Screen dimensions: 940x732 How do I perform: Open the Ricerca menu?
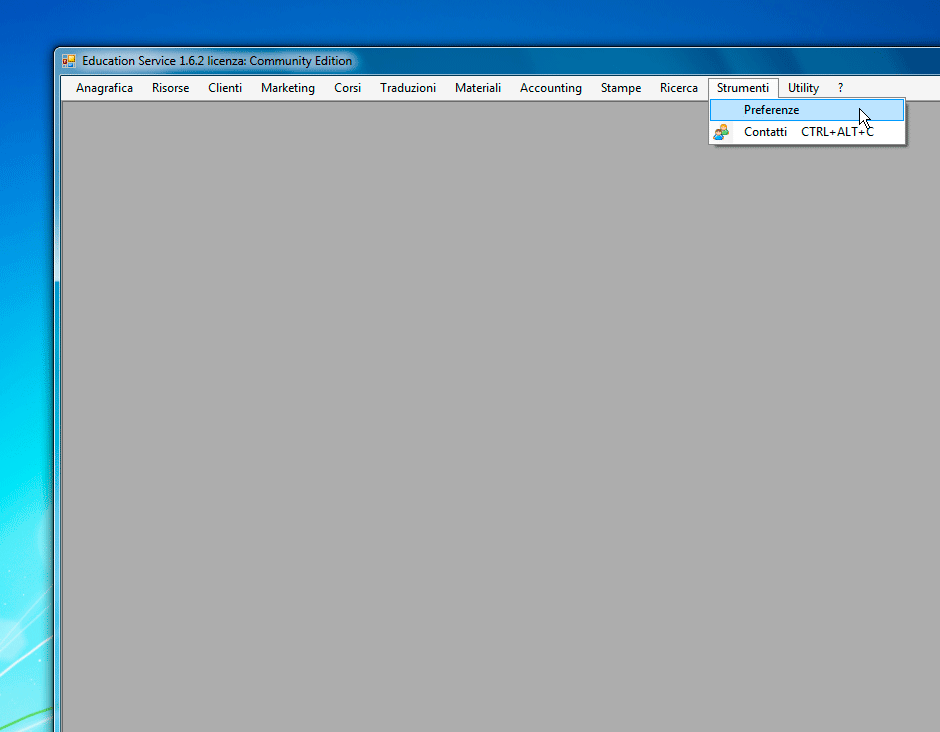(x=679, y=88)
